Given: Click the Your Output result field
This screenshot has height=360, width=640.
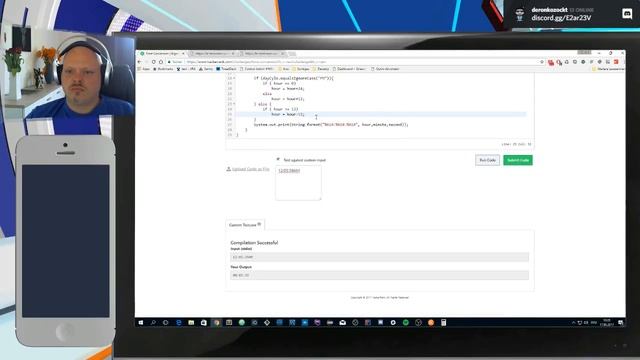Looking at the screenshot, I should 379,275.
